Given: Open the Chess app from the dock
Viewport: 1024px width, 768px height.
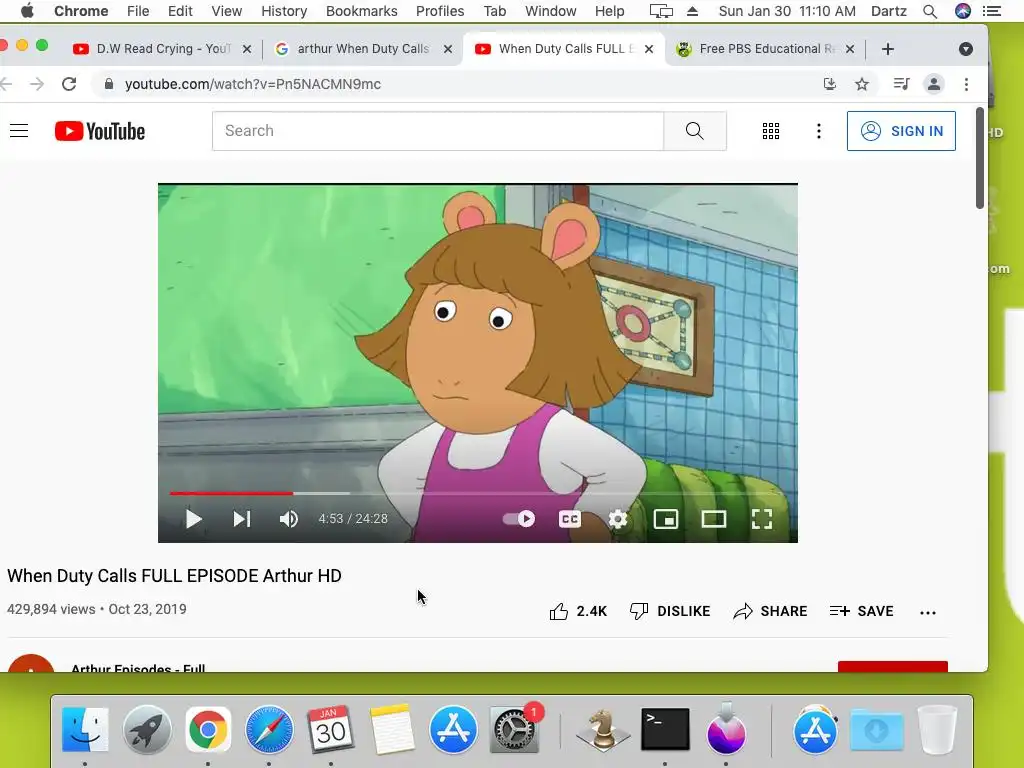Looking at the screenshot, I should tap(602, 729).
